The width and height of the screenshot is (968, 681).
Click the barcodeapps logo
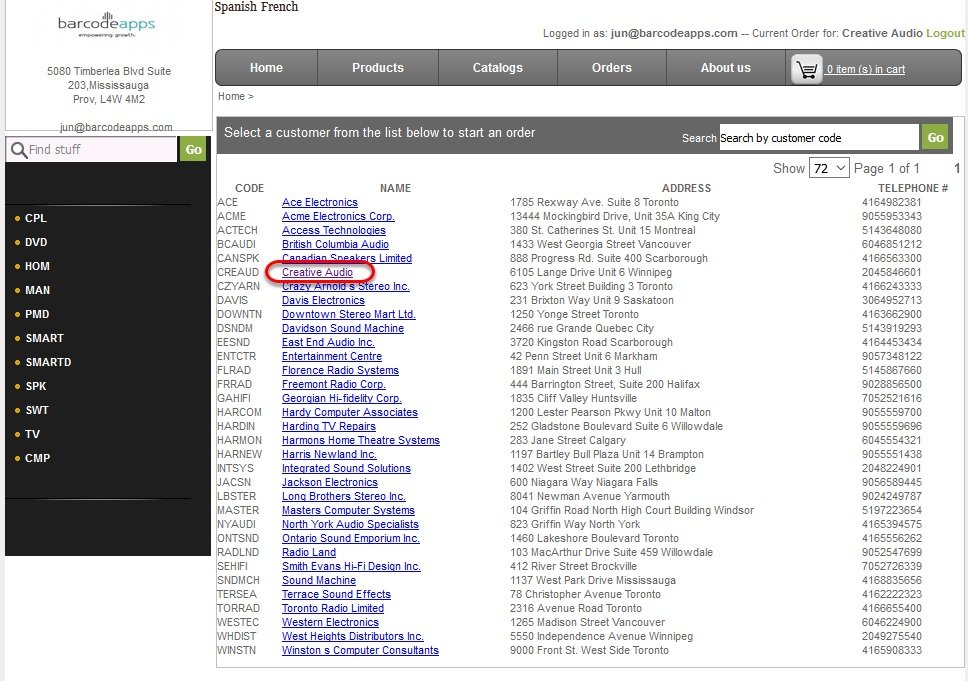pyautogui.click(x=106, y=25)
